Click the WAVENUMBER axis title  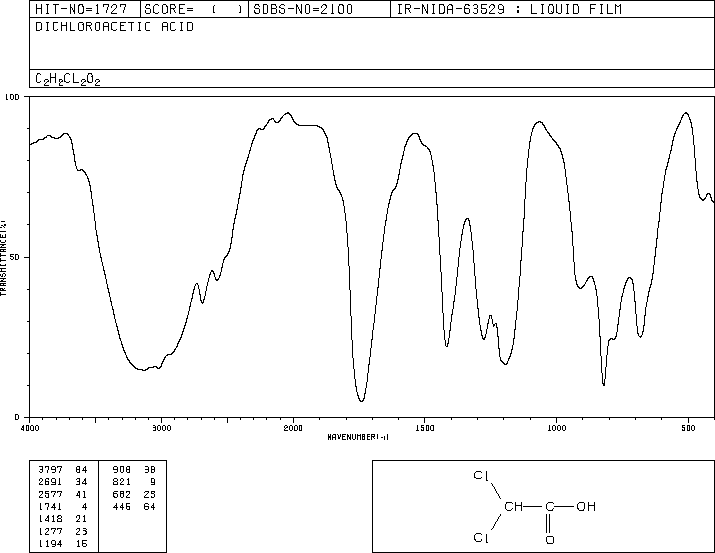click(x=358, y=437)
